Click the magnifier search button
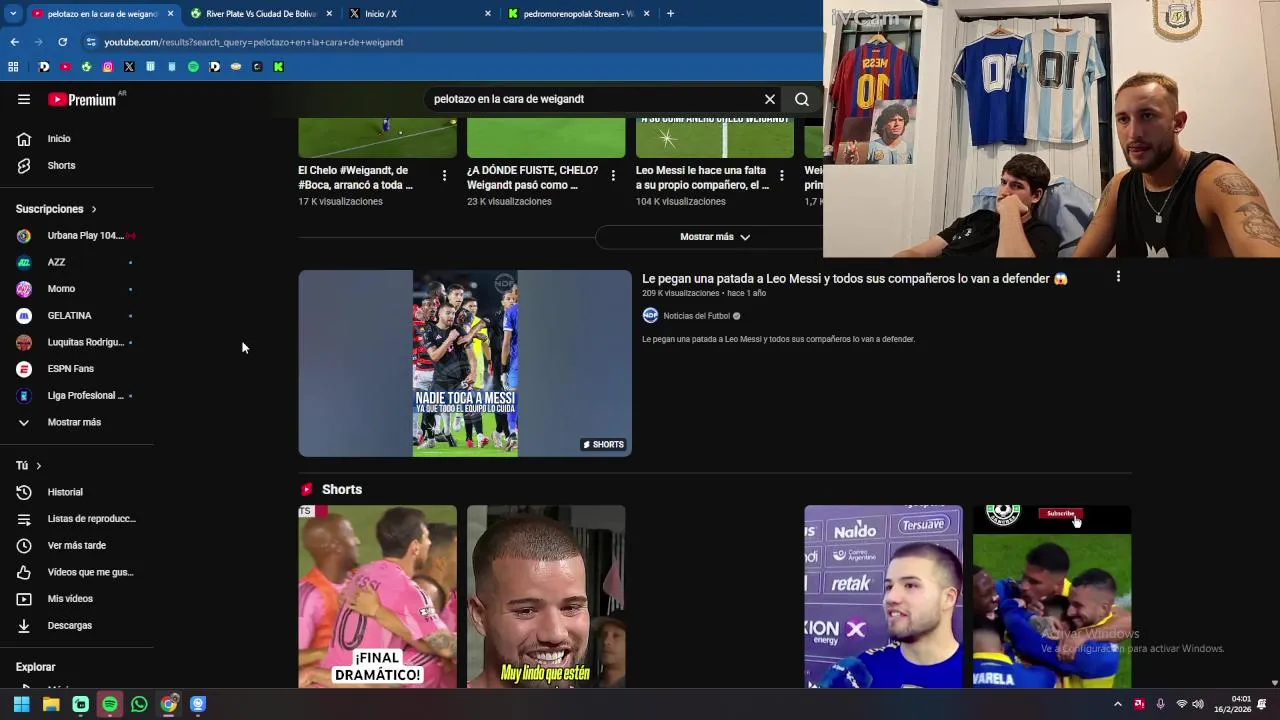This screenshot has height=720, width=1280. [x=802, y=99]
